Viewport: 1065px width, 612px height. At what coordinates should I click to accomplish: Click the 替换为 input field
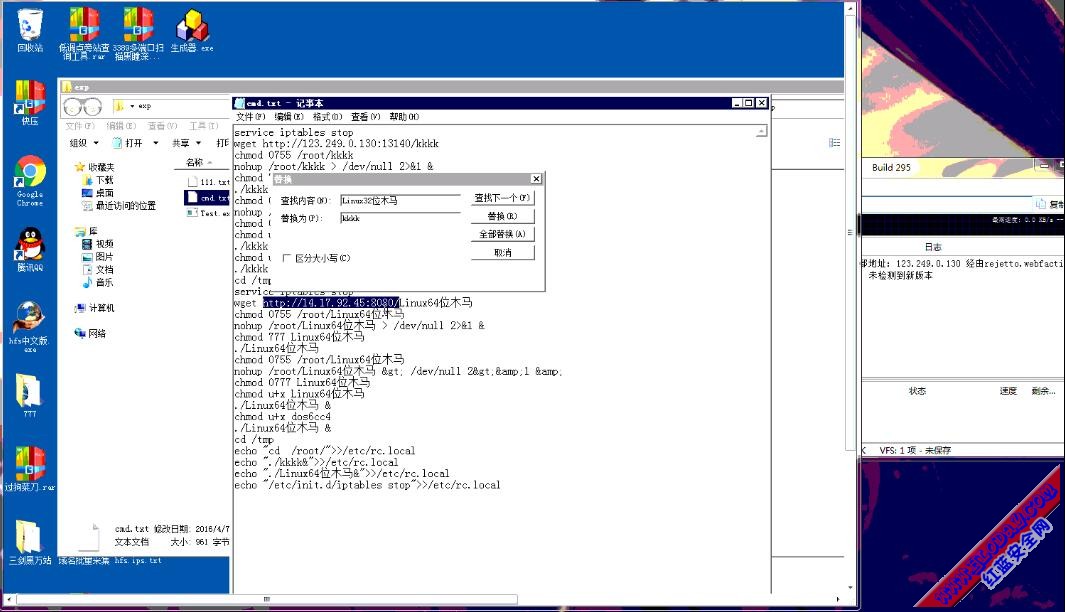(399, 217)
